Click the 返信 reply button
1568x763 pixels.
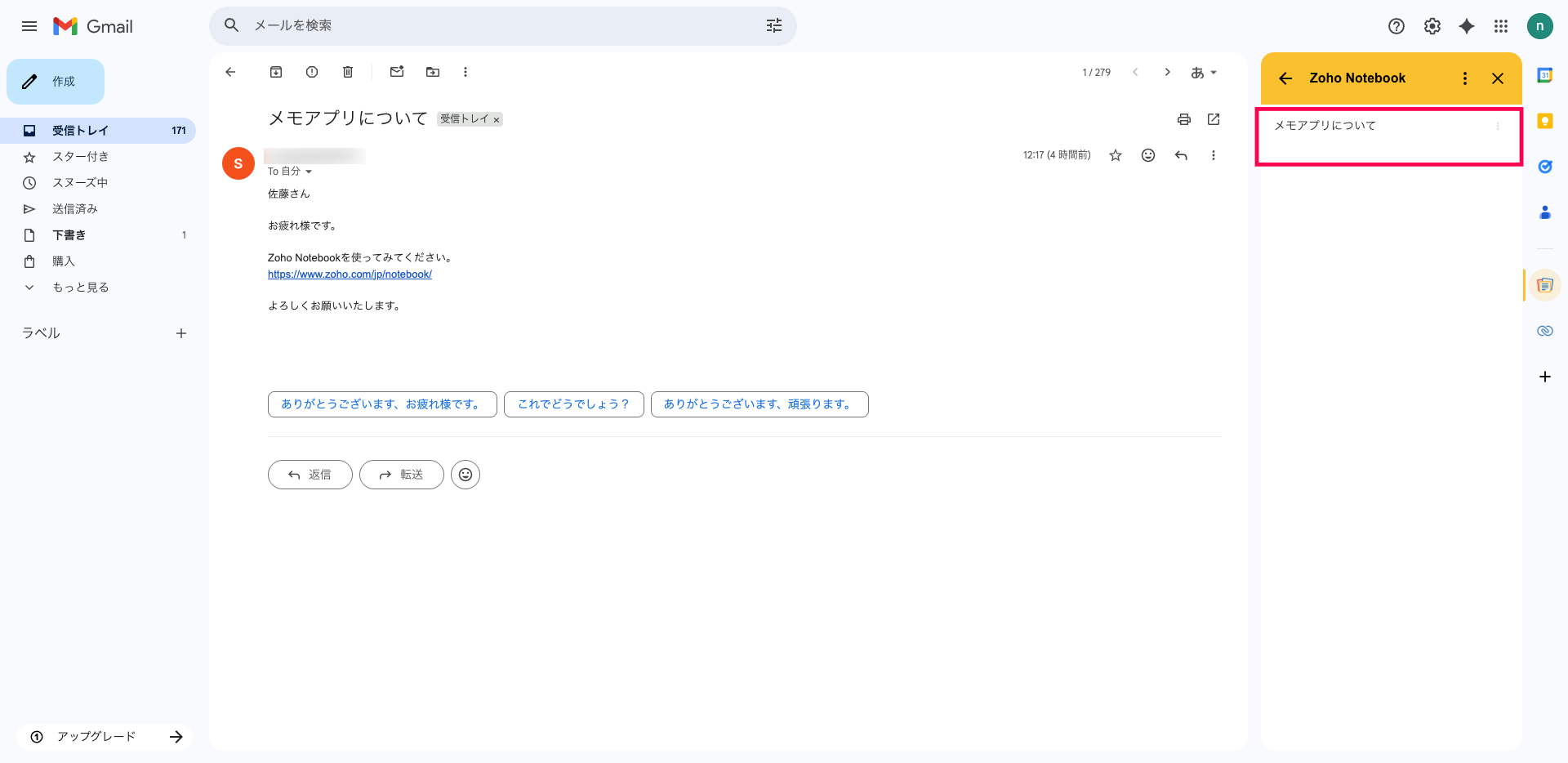(x=310, y=475)
